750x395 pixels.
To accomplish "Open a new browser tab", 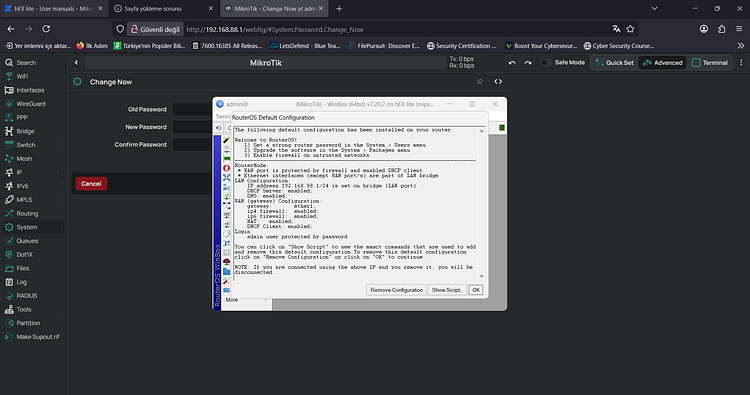I will pyautogui.click(x=339, y=9).
